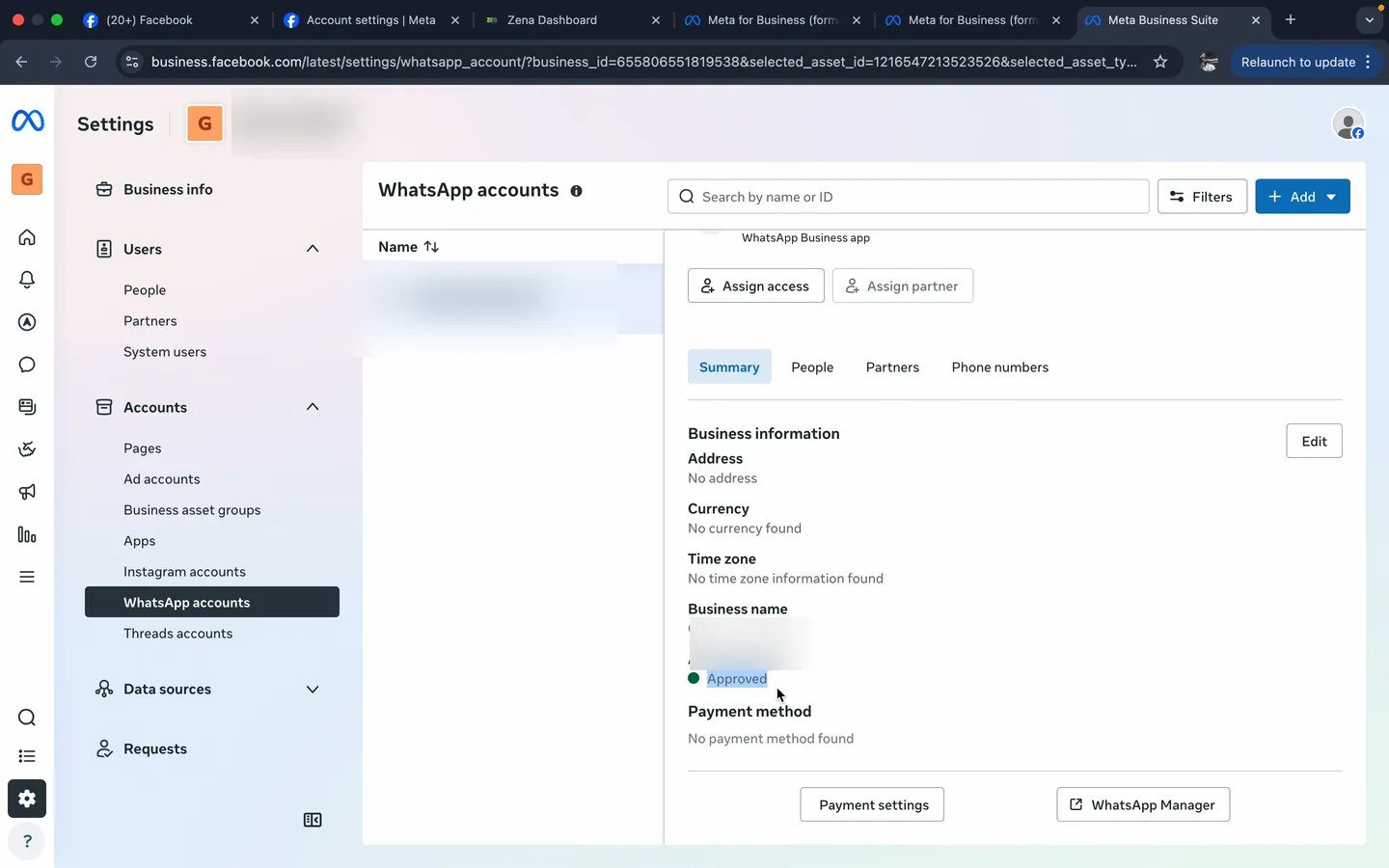Open Payment settings button
Viewport: 1389px width, 868px height.
(x=872, y=804)
